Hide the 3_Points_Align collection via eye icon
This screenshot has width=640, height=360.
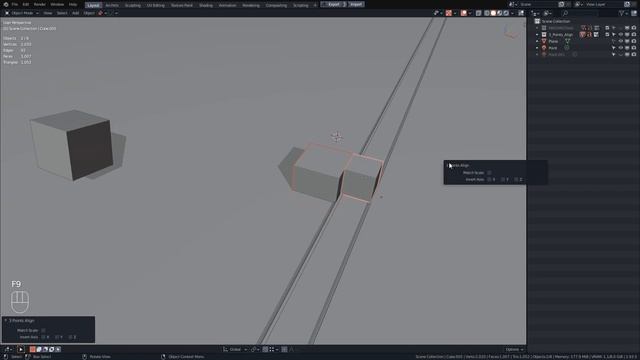point(620,35)
